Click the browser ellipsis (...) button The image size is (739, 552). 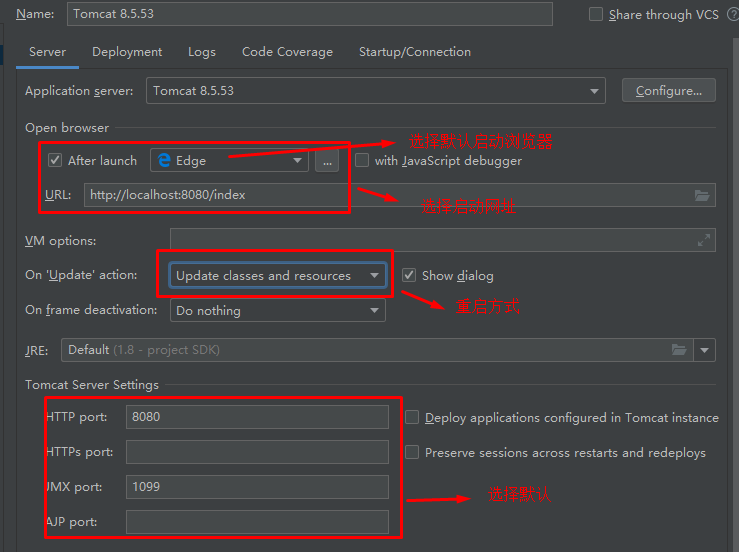[x=327, y=161]
